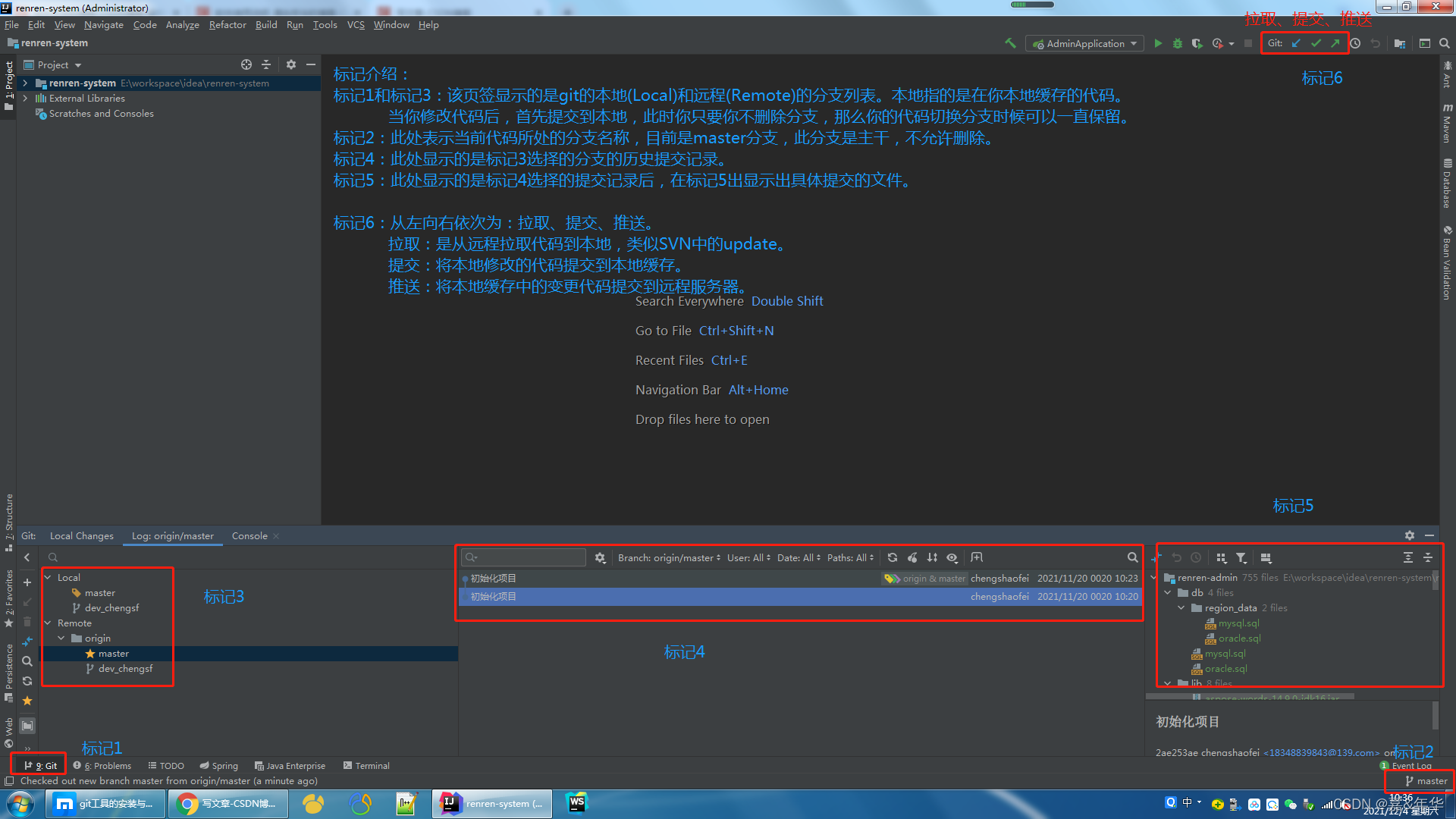
Task: Run AdminApplication with green play button
Action: pyautogui.click(x=1158, y=43)
